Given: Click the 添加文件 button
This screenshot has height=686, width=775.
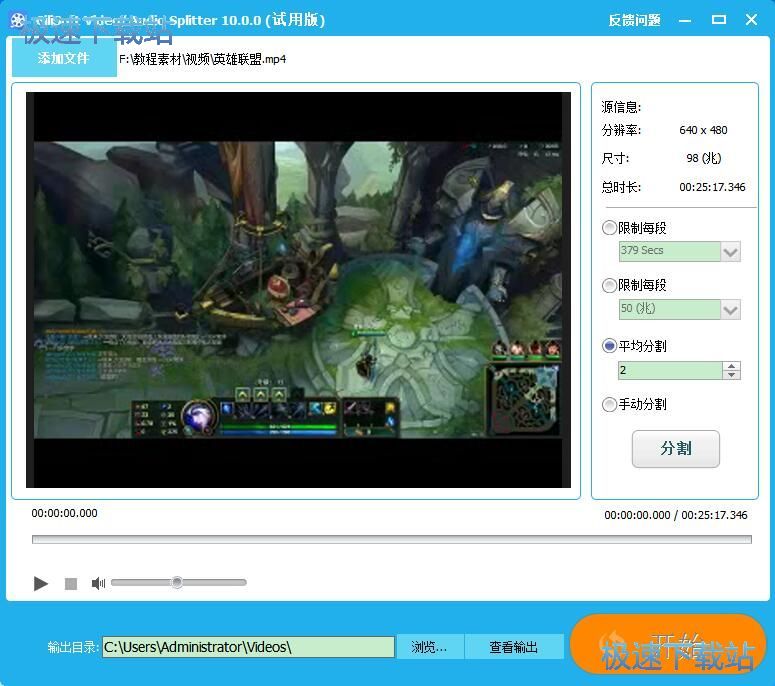Looking at the screenshot, I should (x=64, y=58).
